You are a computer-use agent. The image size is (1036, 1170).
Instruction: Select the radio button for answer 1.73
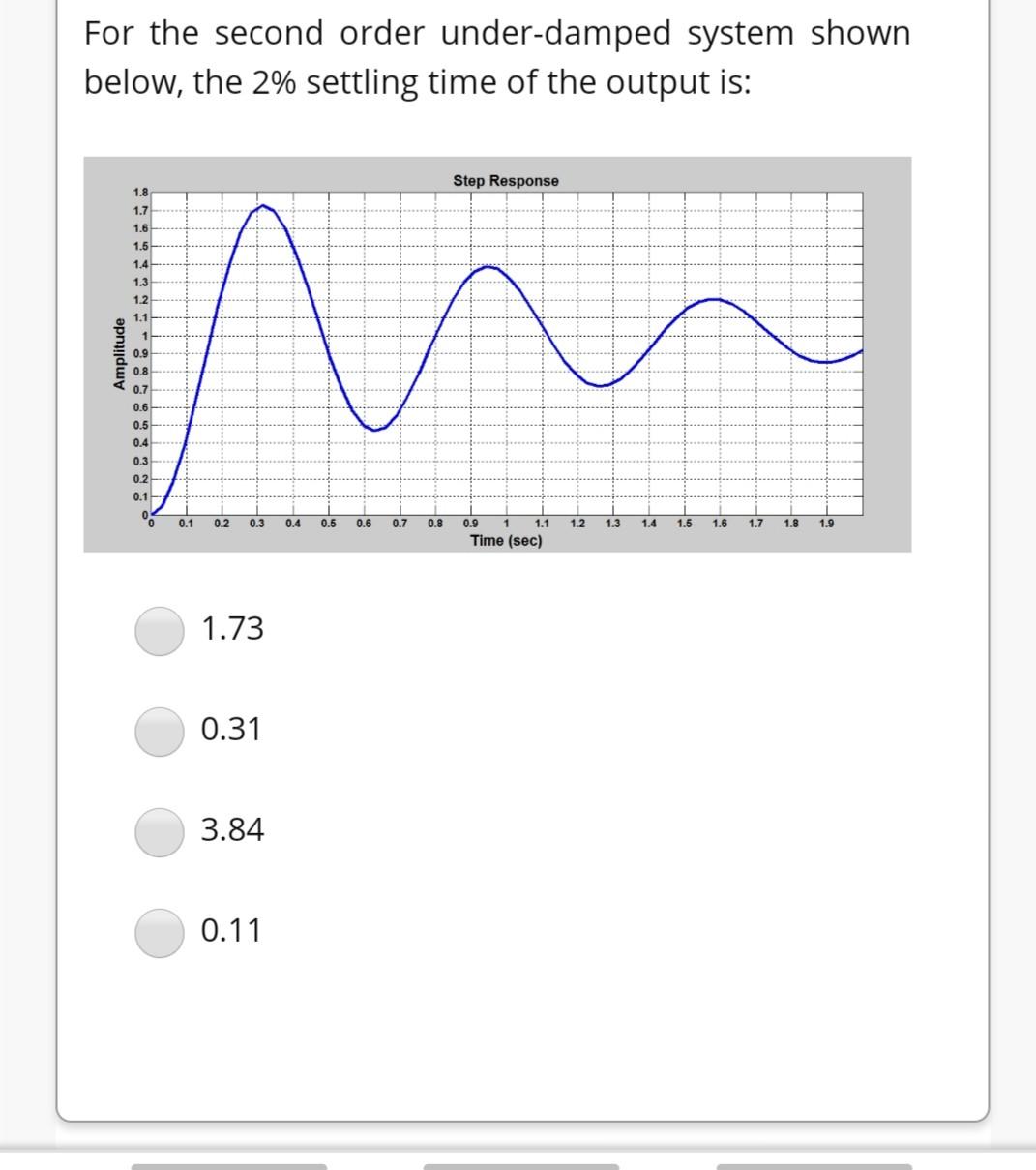[160, 630]
